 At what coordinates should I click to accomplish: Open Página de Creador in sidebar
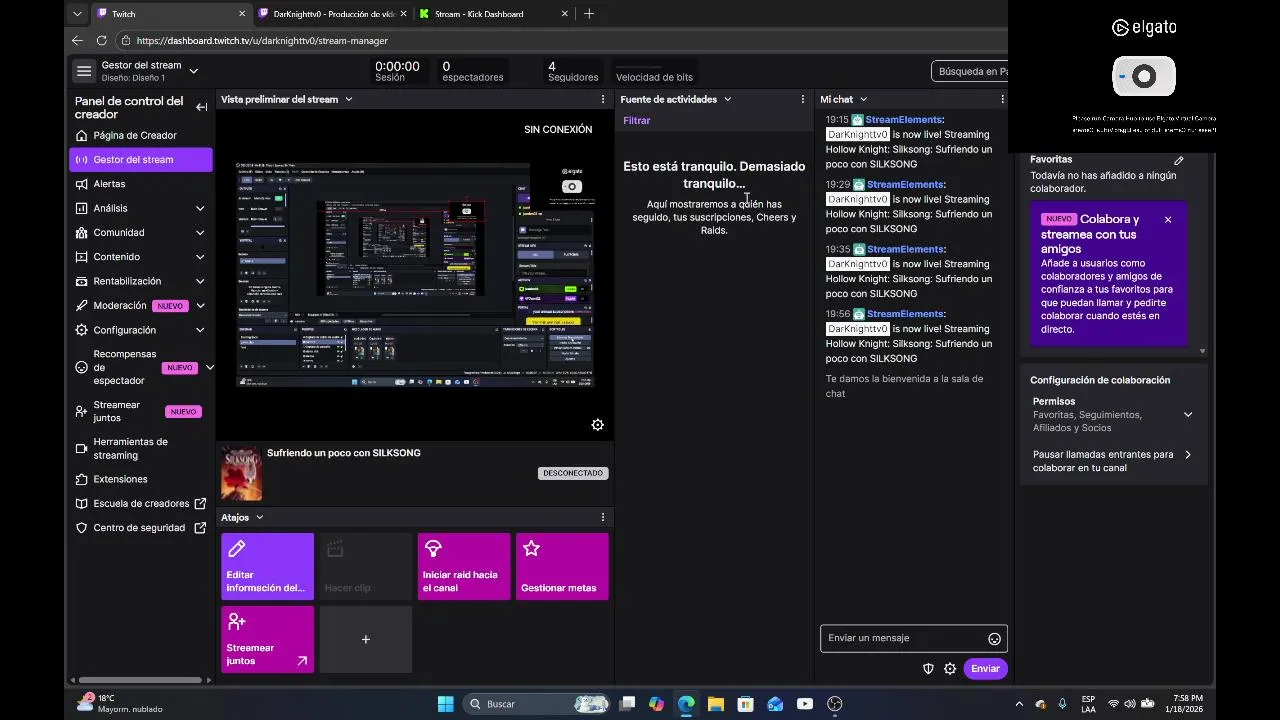[135, 136]
